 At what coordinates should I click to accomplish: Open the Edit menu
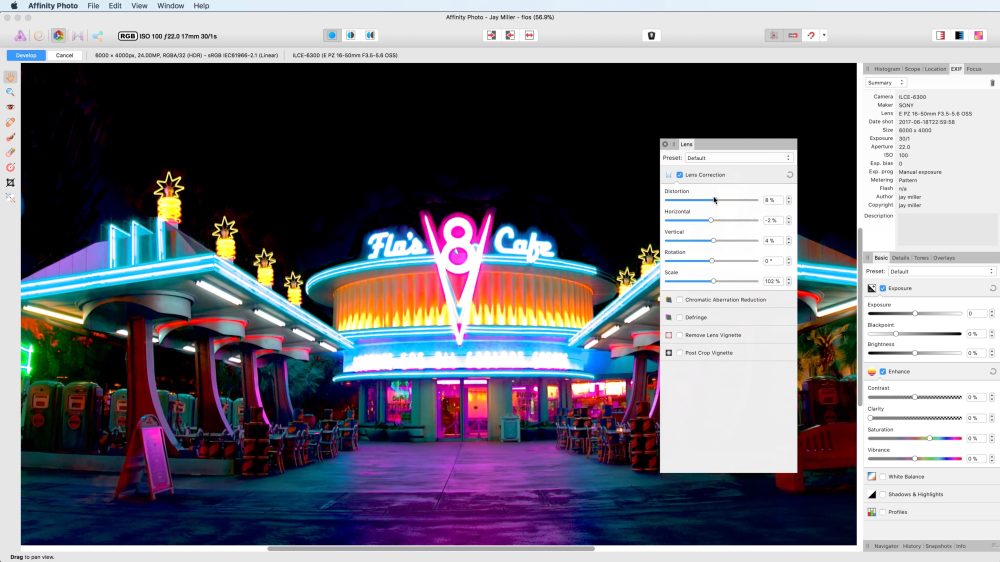coord(115,6)
